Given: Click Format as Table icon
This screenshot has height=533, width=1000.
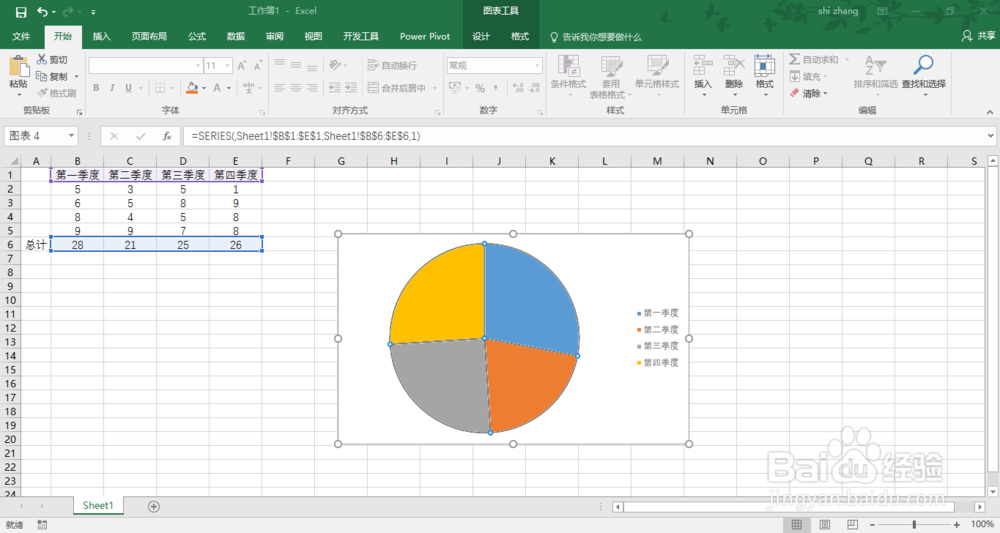Looking at the screenshot, I should tap(611, 66).
